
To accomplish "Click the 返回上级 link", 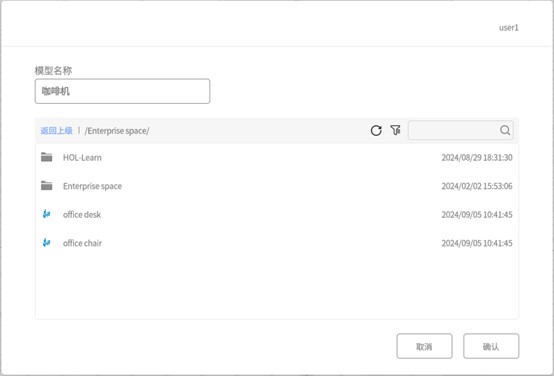I will pyautogui.click(x=57, y=131).
